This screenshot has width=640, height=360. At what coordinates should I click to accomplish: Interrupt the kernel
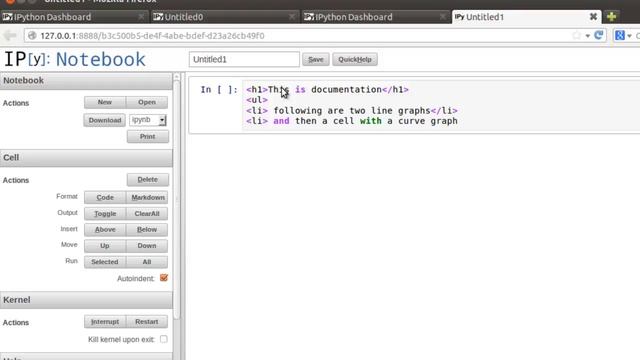[x=105, y=322]
